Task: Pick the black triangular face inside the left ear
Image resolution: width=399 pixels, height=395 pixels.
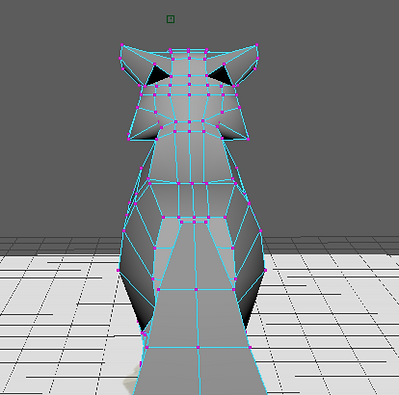Action: point(157,76)
